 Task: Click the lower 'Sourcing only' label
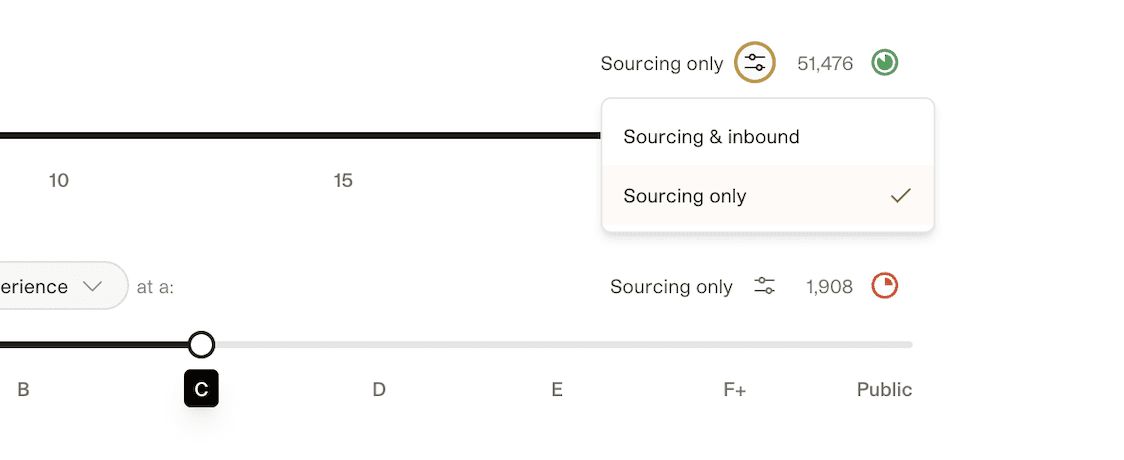pyautogui.click(x=671, y=287)
